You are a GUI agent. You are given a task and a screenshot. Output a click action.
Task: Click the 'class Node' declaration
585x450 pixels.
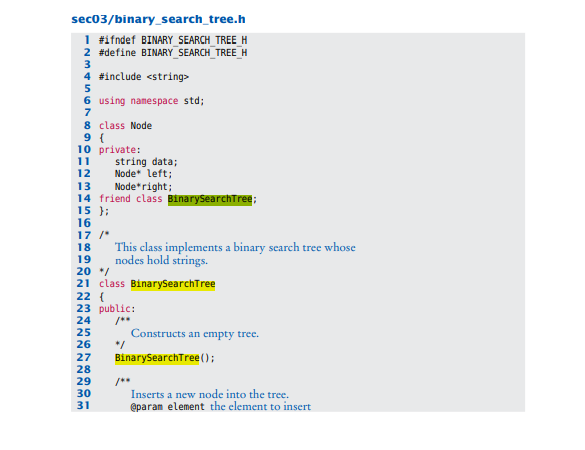[125, 126]
